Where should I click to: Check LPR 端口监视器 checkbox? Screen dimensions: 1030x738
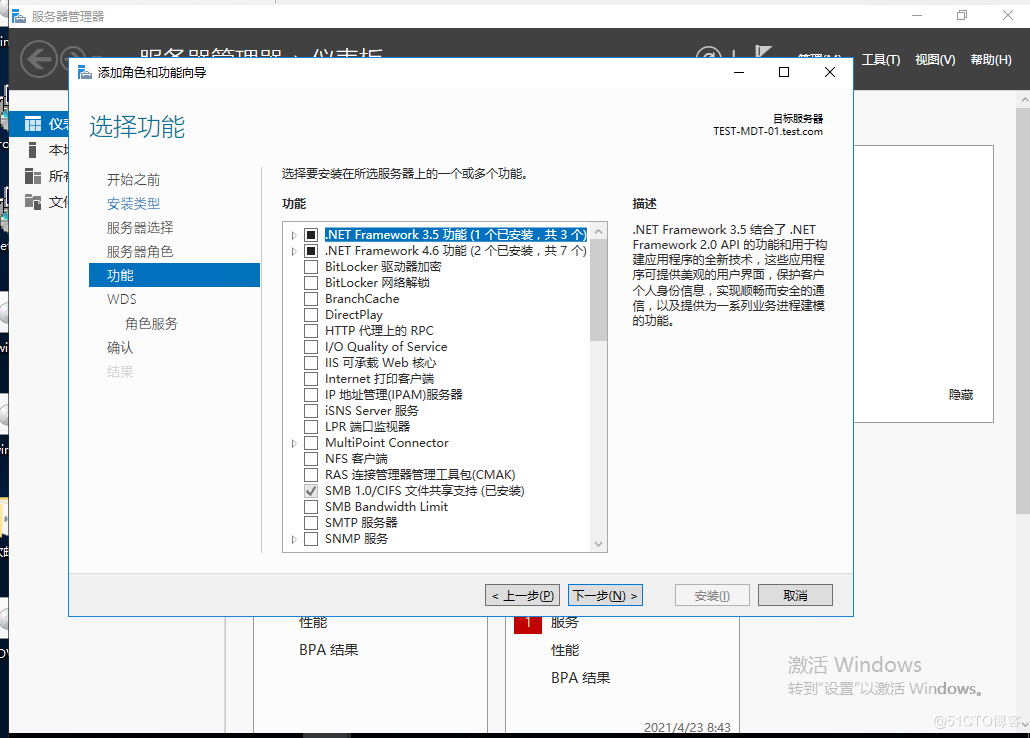[311, 427]
